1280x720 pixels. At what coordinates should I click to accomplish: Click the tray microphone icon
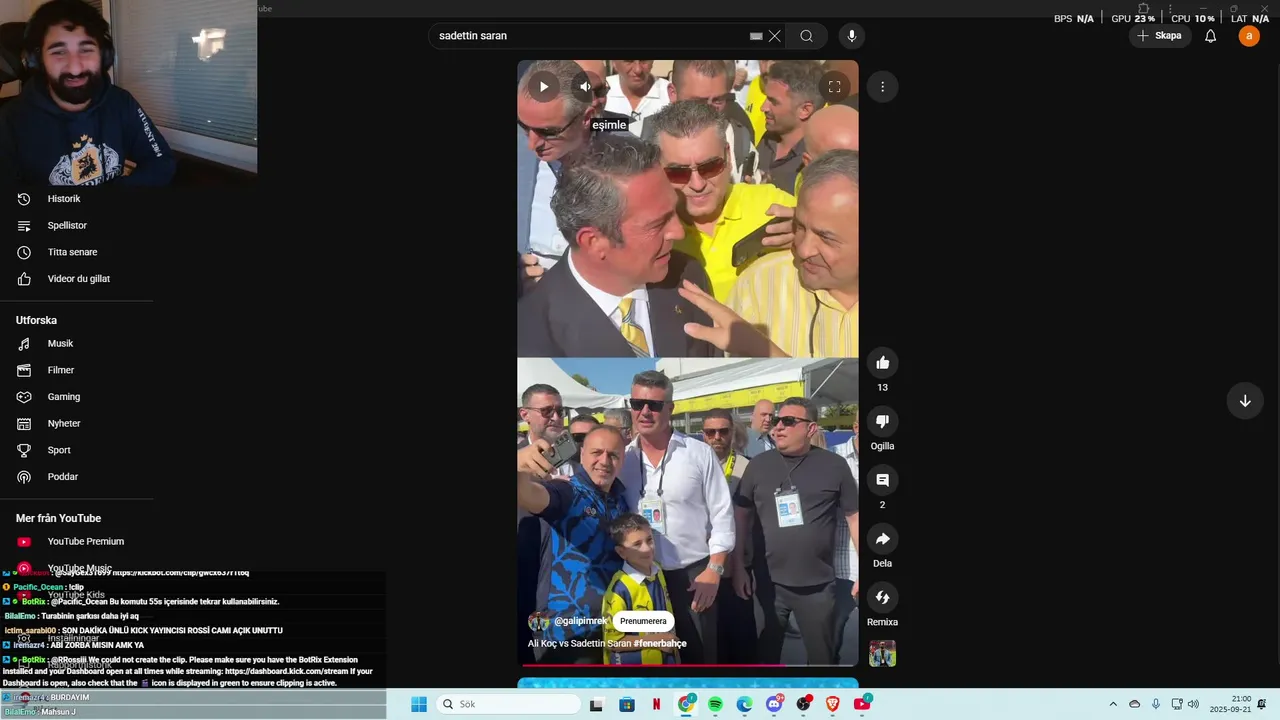[1156, 704]
